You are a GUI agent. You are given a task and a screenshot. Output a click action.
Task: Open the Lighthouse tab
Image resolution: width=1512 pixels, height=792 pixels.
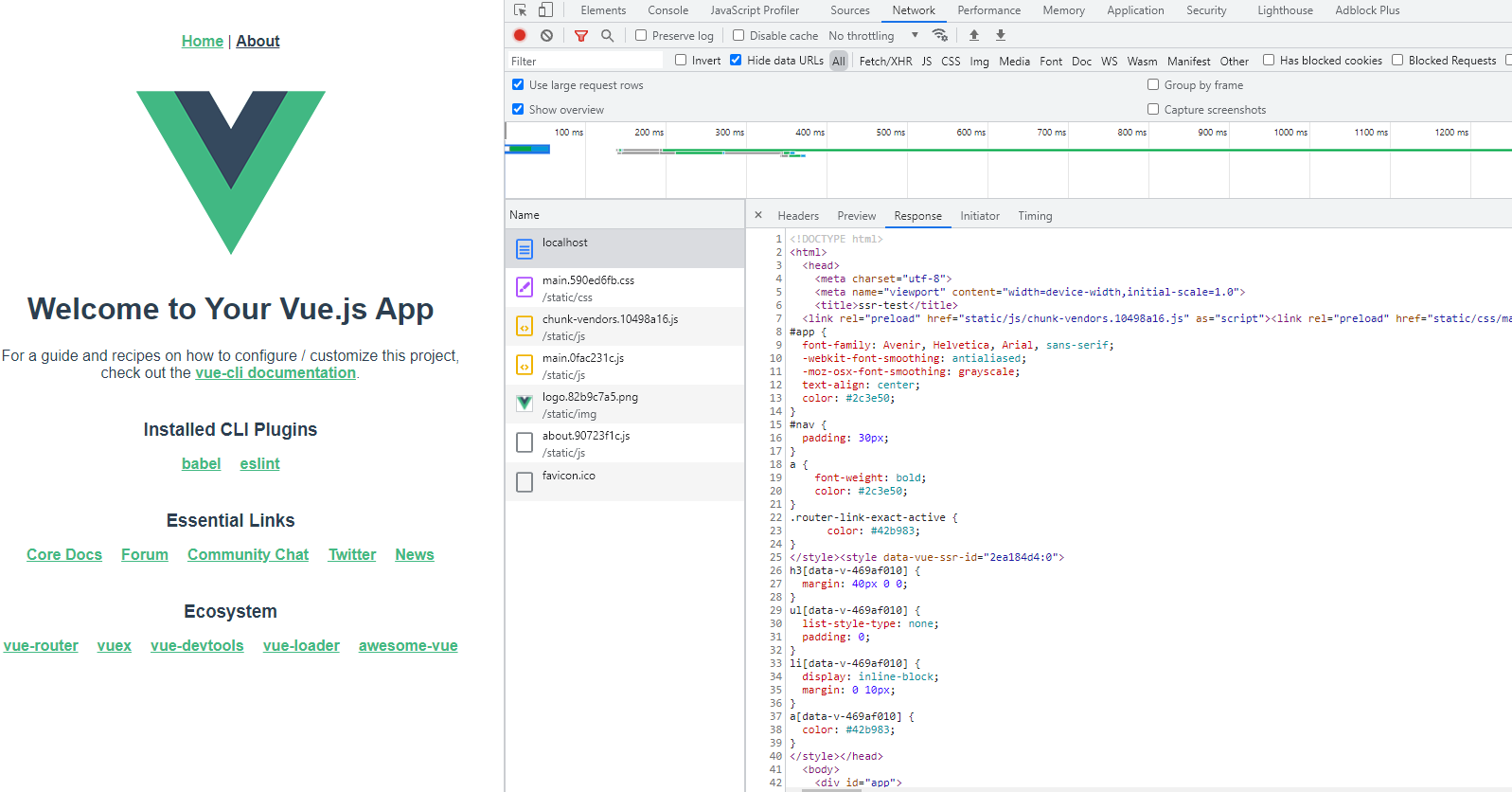coord(1285,10)
